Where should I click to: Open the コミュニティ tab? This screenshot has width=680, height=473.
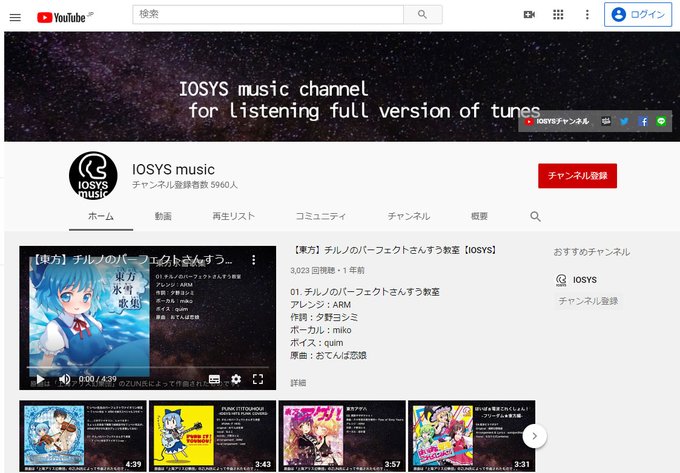point(320,216)
